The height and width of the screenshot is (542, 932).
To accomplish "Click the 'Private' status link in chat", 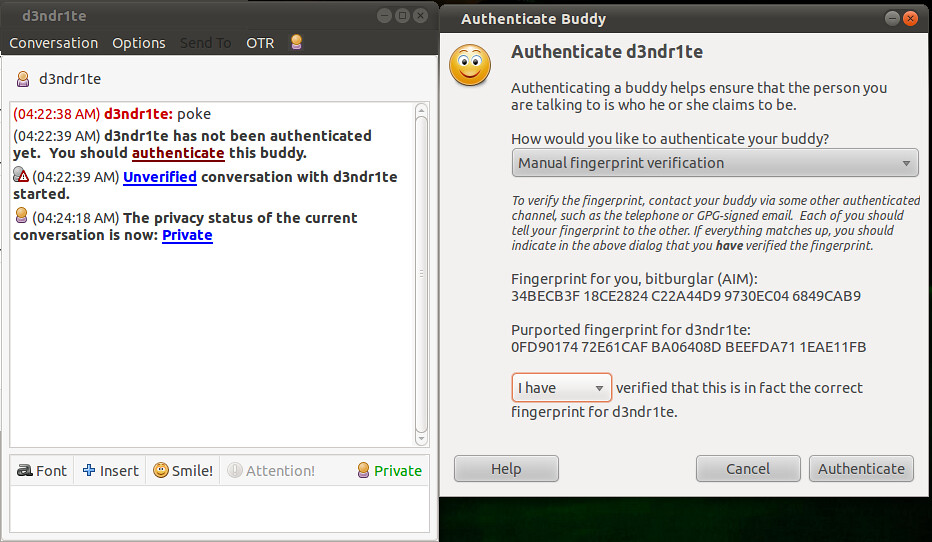I will tap(187, 235).
